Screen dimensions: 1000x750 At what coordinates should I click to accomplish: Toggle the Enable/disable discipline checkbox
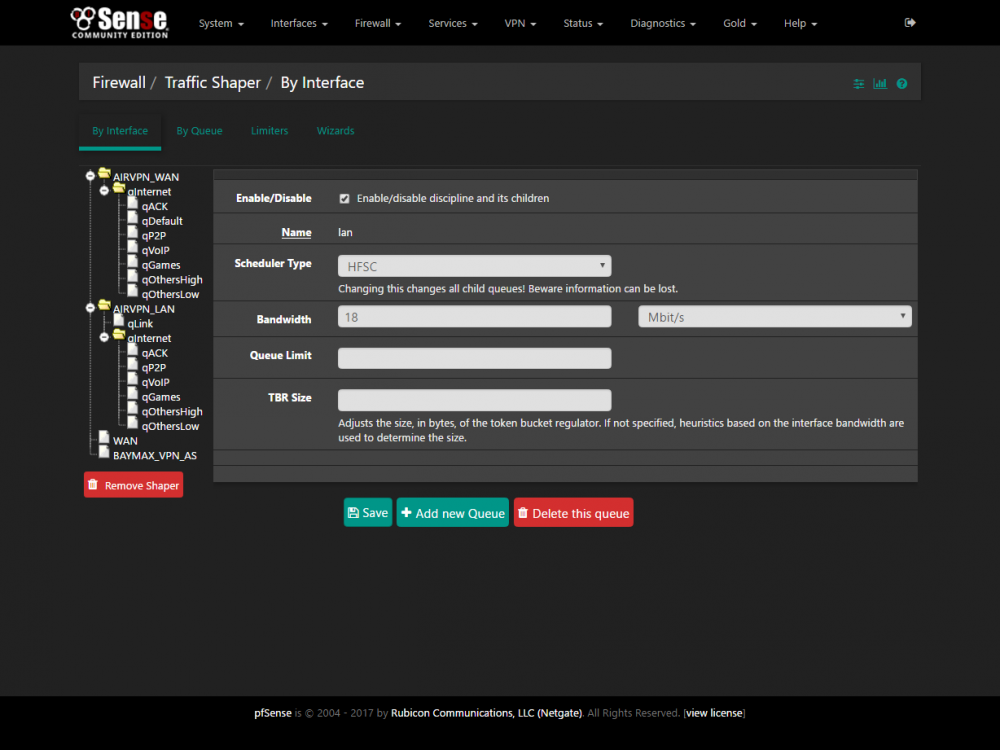(344, 198)
